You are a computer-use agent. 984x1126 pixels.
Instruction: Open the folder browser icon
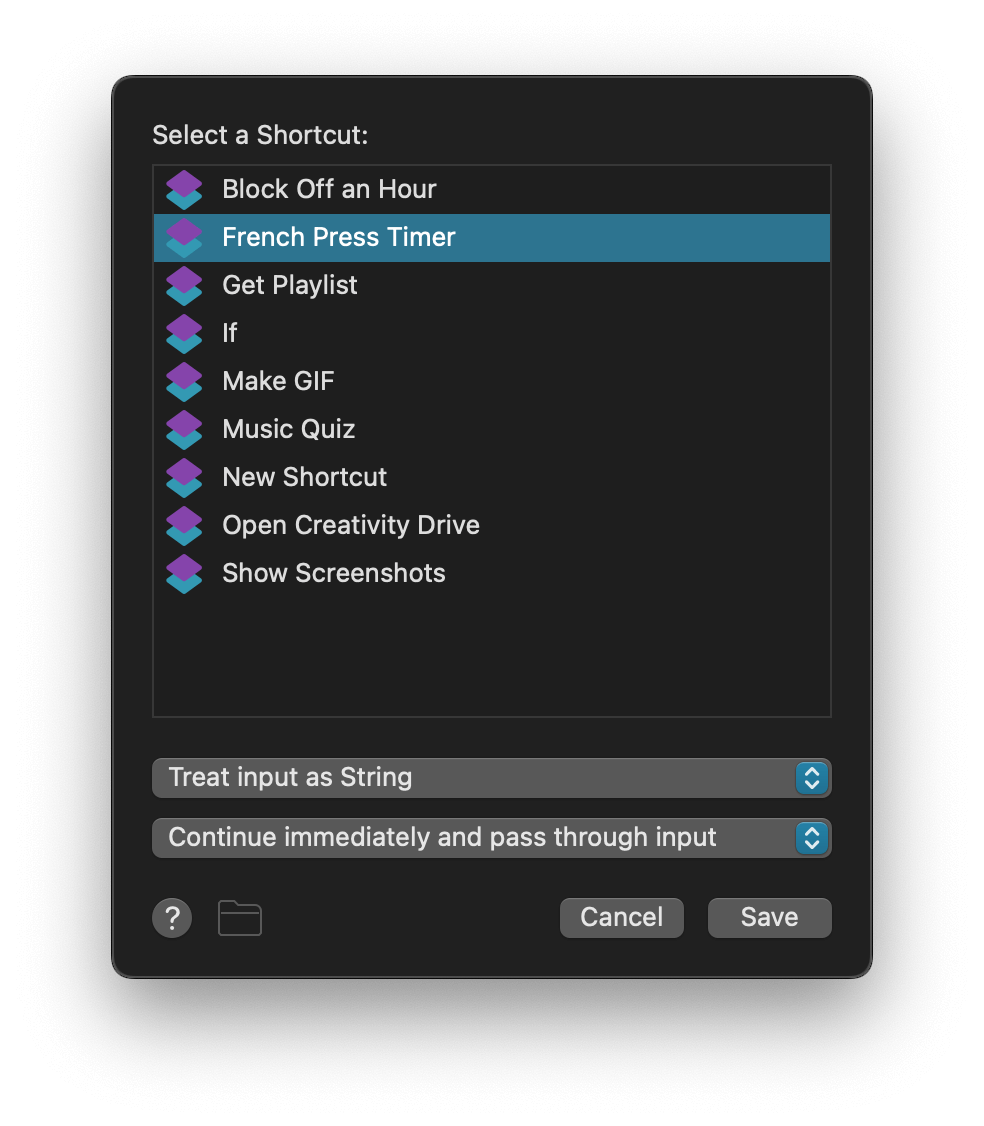tap(239, 917)
